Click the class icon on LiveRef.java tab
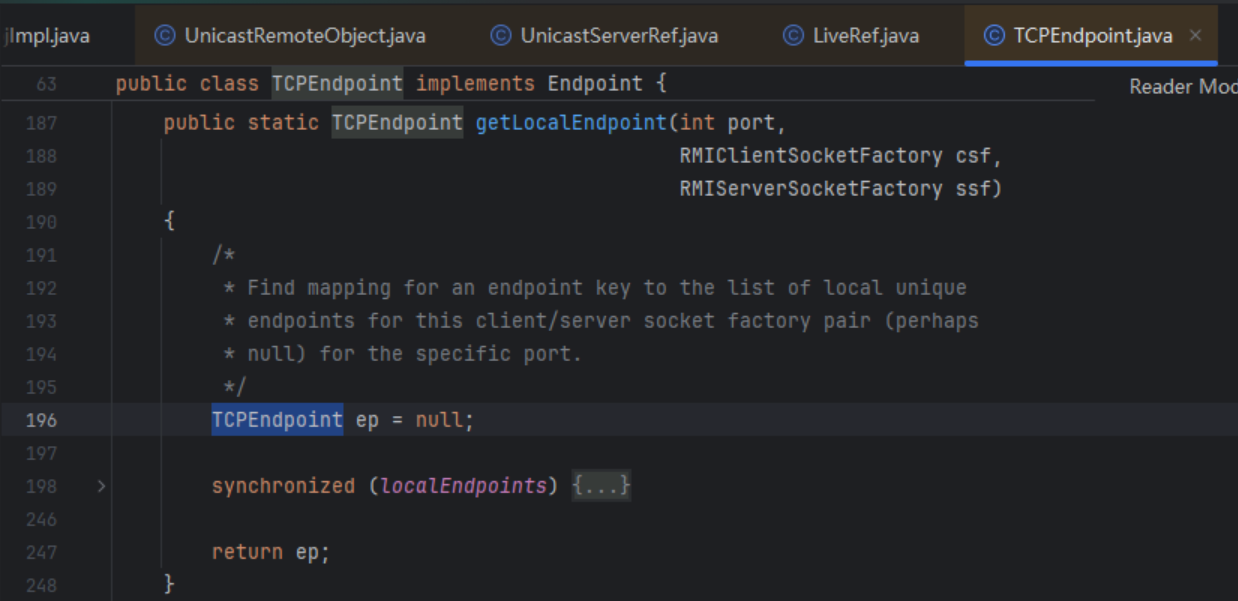 [793, 36]
